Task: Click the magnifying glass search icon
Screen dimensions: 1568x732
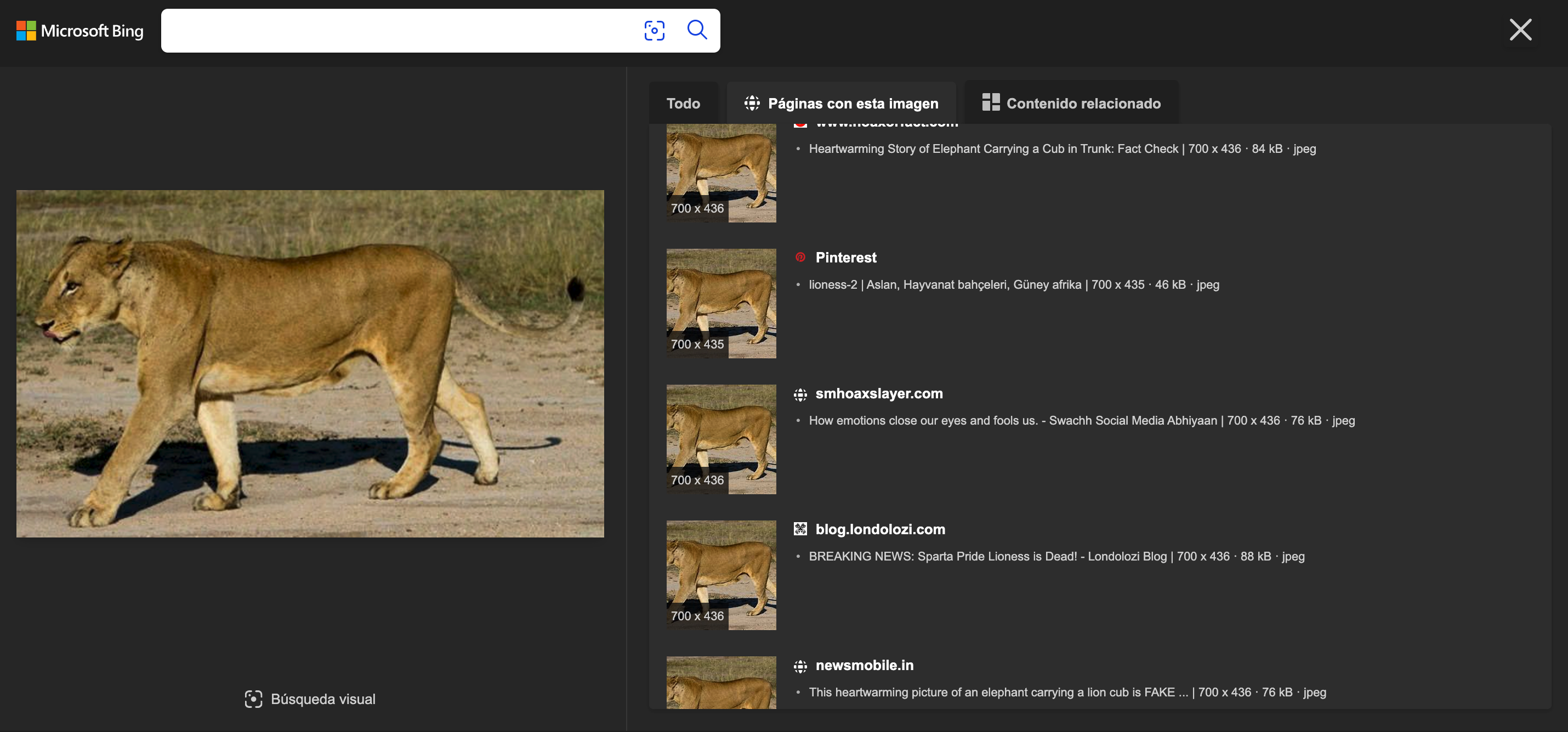Action: tap(696, 30)
